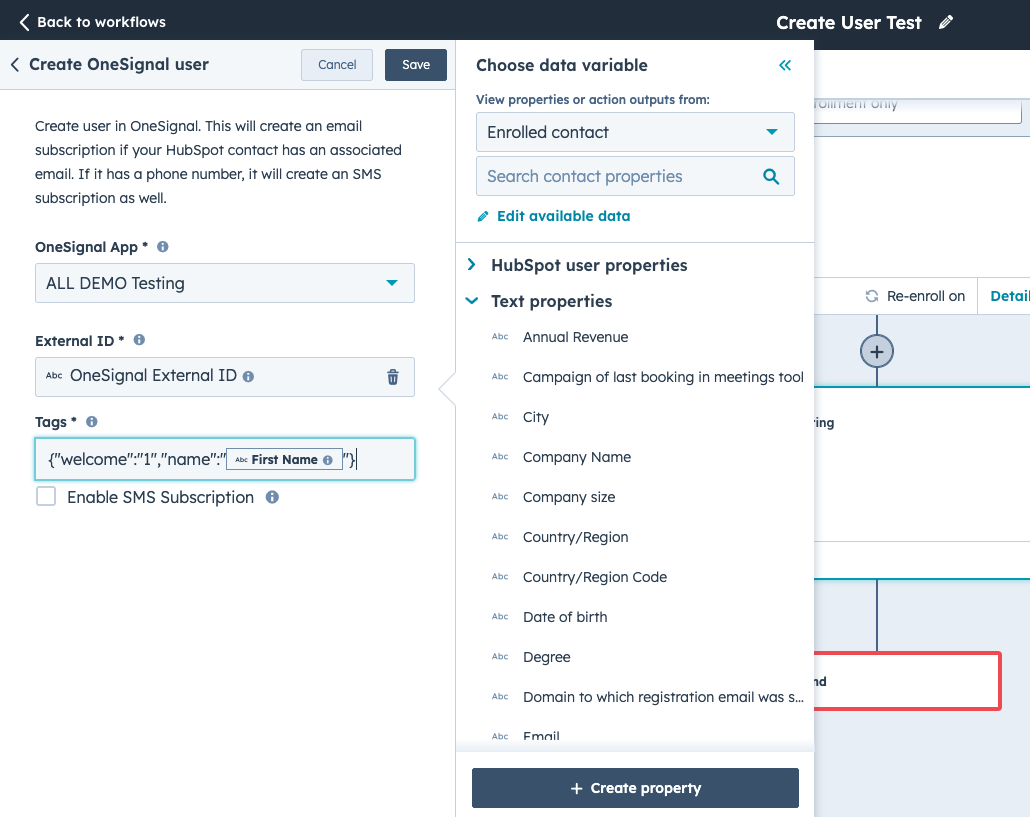Delete the External ID value with trash icon

point(393,377)
